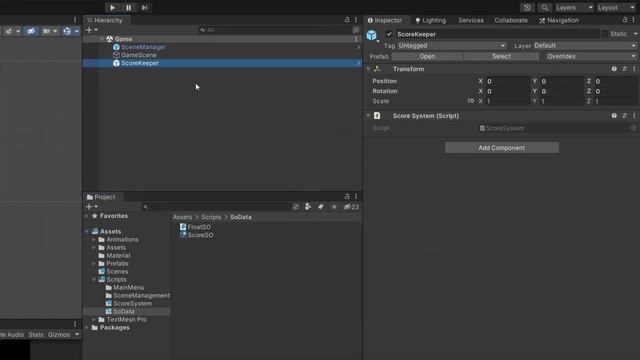The width and height of the screenshot is (640, 360).
Task: Click Scripts in the Project breadcrumb
Action: (211, 217)
